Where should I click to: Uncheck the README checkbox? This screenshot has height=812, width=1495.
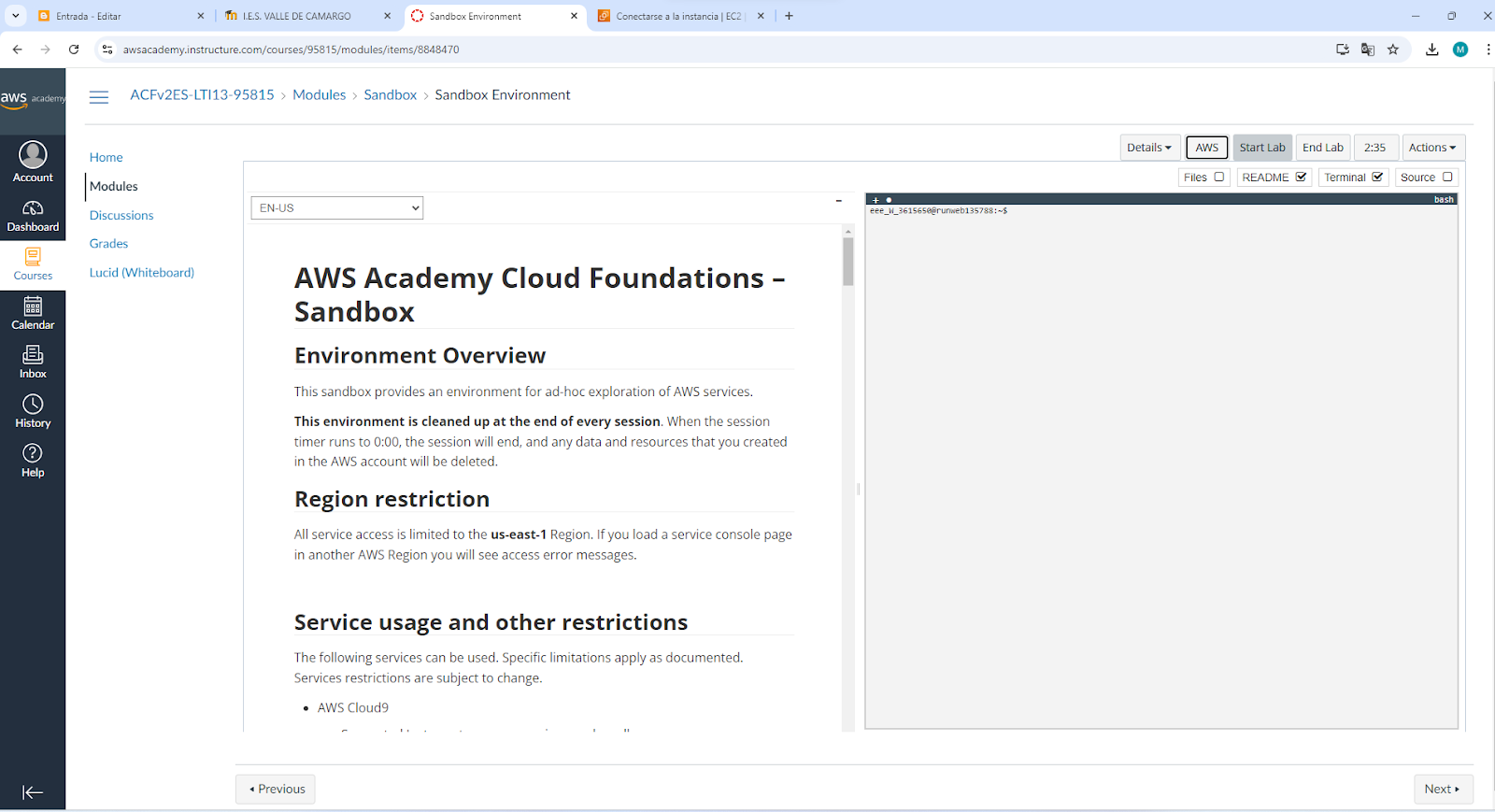[x=1301, y=177]
